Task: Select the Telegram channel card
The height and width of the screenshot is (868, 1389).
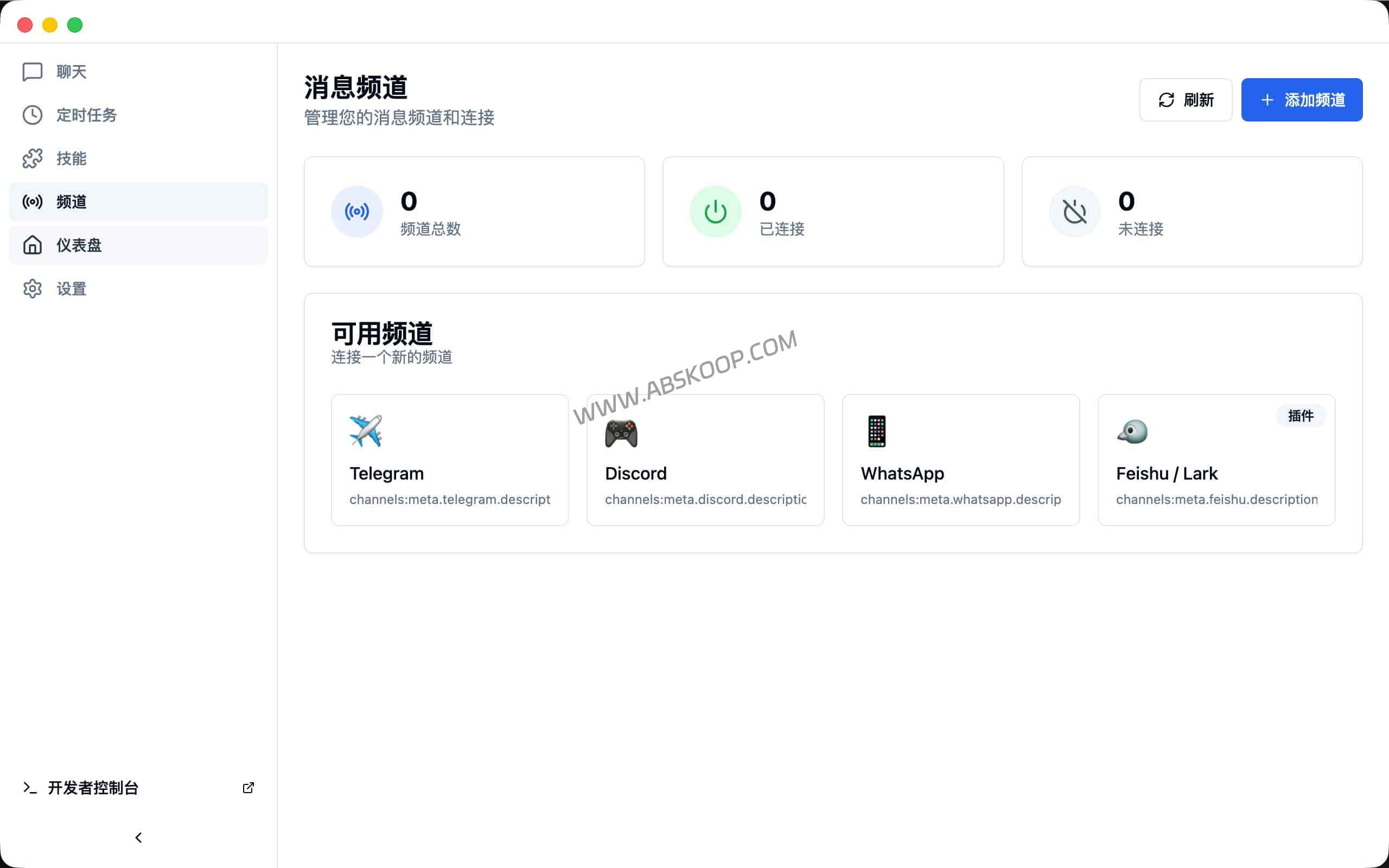Action: tap(449, 459)
